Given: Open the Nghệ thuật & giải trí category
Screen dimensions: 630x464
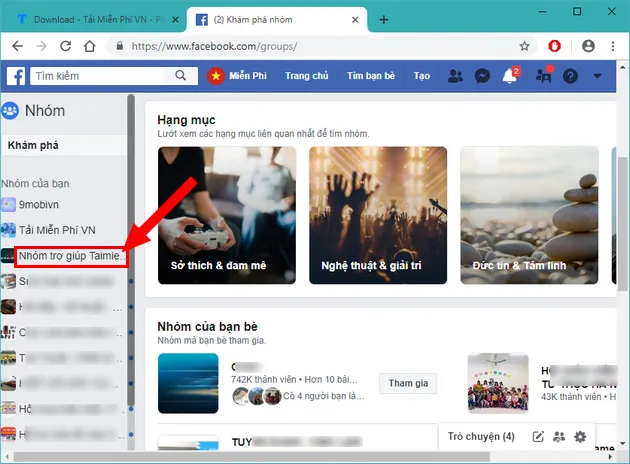Looking at the screenshot, I should (x=378, y=215).
